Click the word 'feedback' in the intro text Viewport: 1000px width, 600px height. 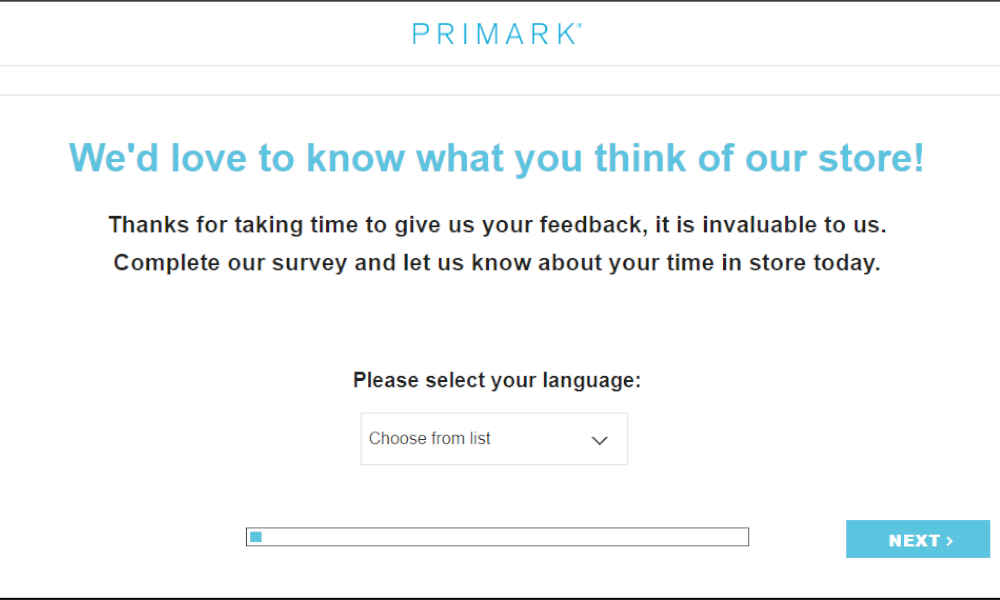pyautogui.click(x=593, y=224)
